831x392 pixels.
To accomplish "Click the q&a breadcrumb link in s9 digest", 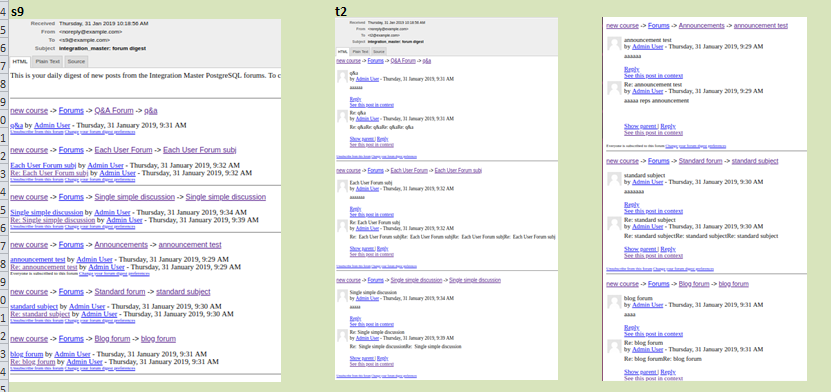I will pyautogui.click(x=151, y=111).
